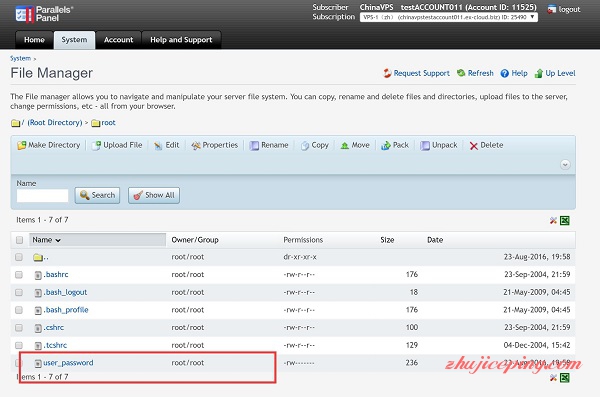Check the box for .bash_profile
The width and height of the screenshot is (600, 397).
click(19, 310)
